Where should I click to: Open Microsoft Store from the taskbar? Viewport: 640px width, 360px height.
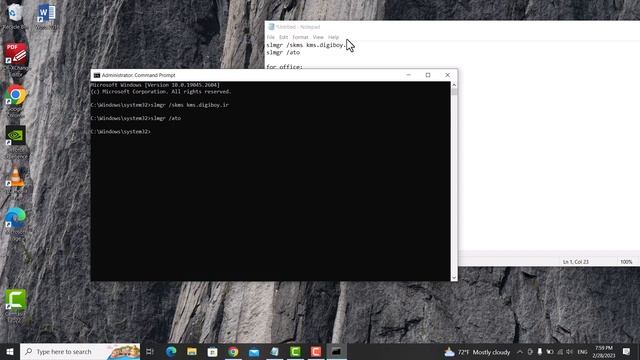[x=212, y=351]
